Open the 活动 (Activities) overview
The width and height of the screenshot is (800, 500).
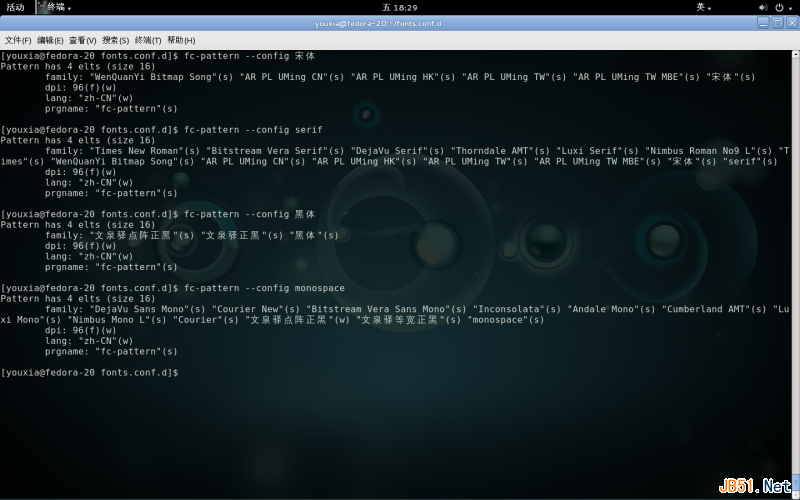tap(15, 8)
